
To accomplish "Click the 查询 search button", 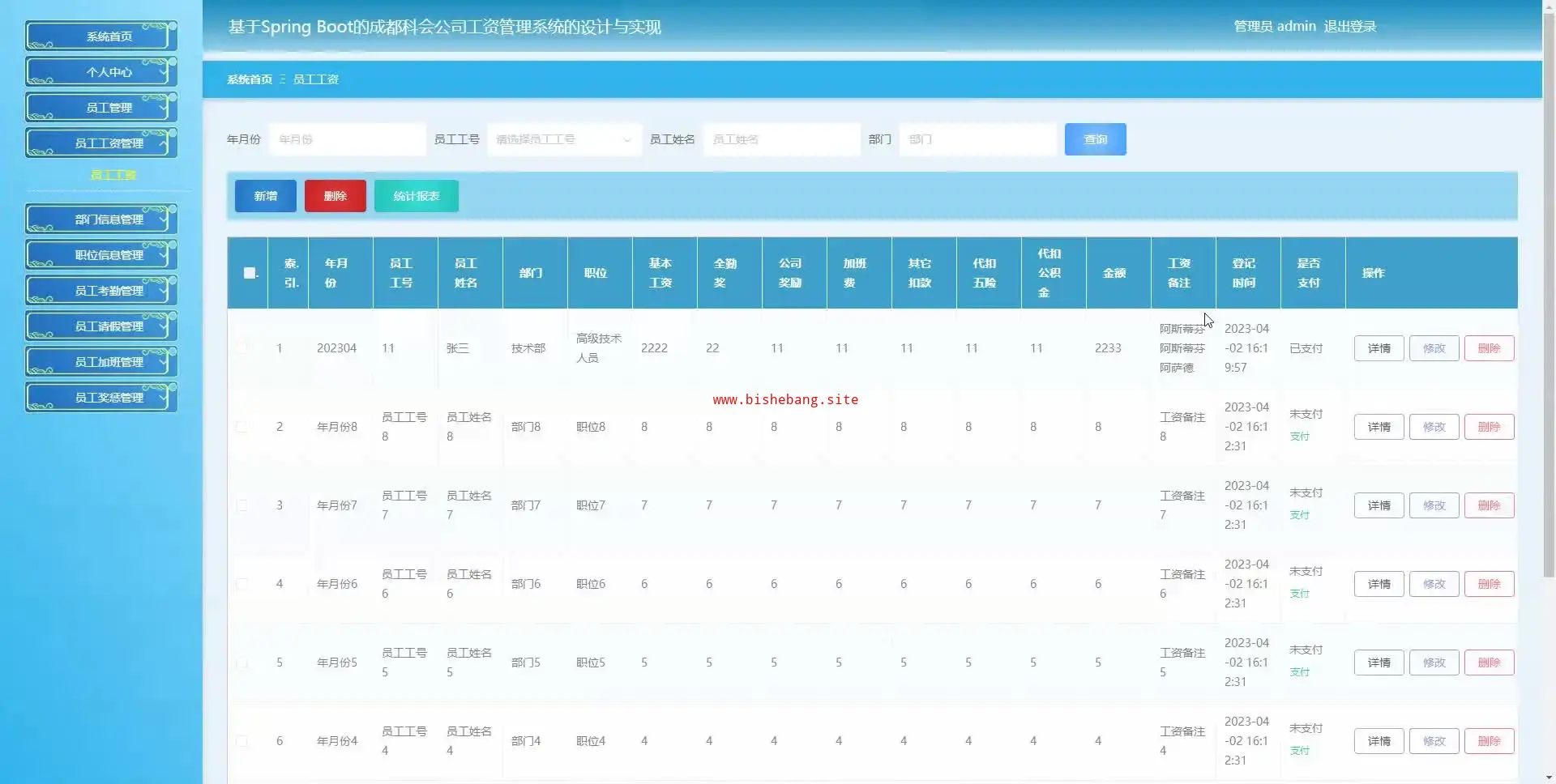I will (1095, 139).
